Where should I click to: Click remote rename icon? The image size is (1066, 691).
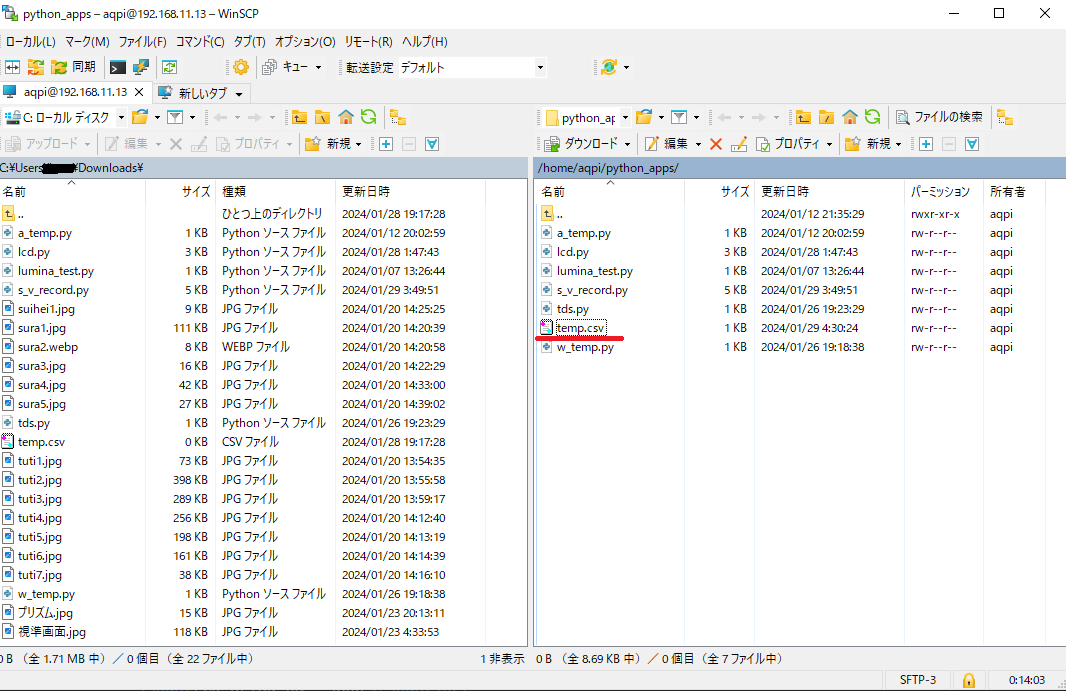point(739,144)
